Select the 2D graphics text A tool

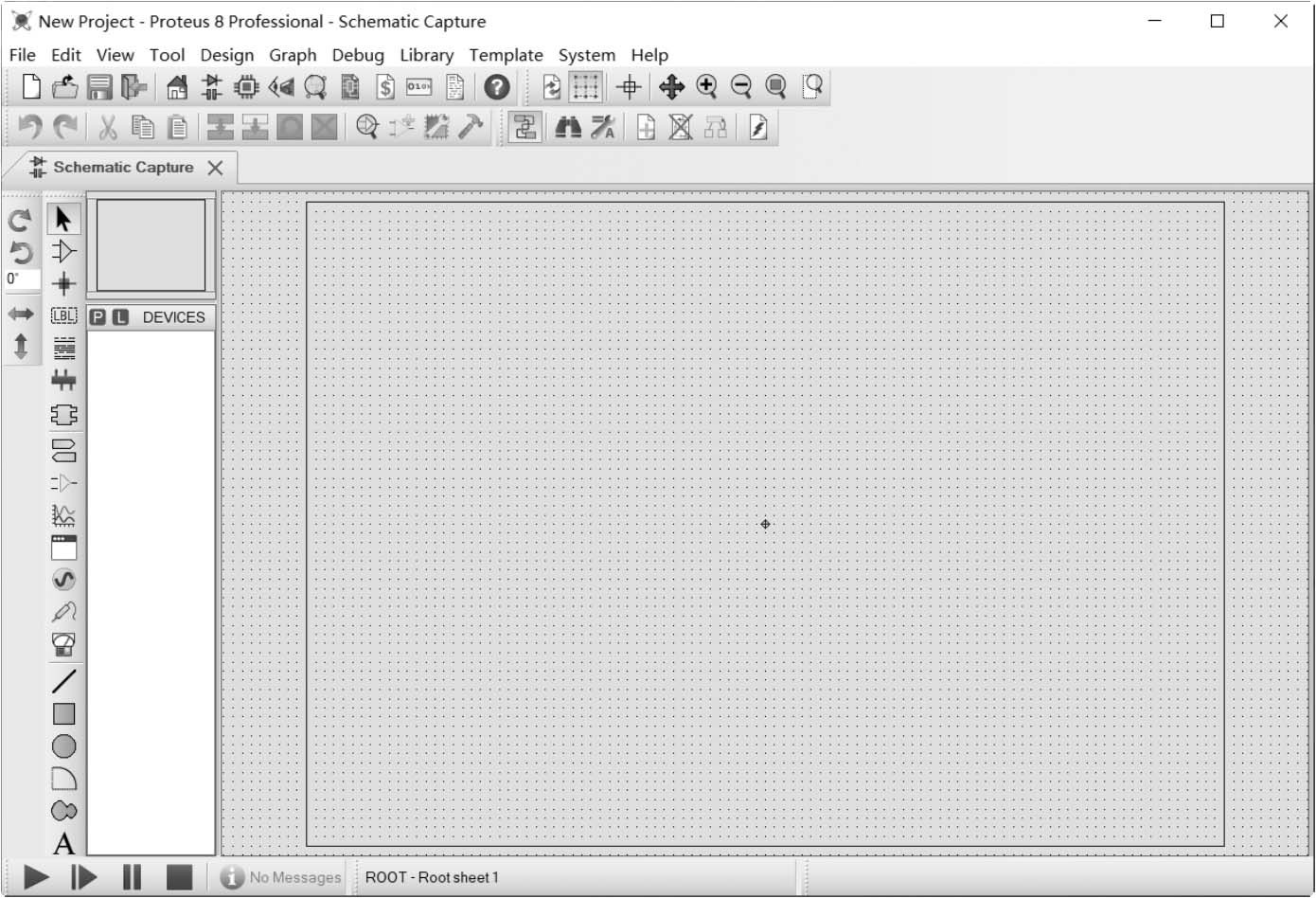point(63,843)
